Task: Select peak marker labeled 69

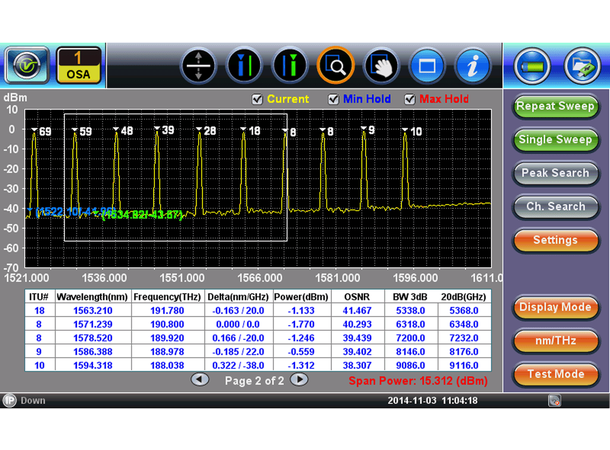Action: click(41, 131)
